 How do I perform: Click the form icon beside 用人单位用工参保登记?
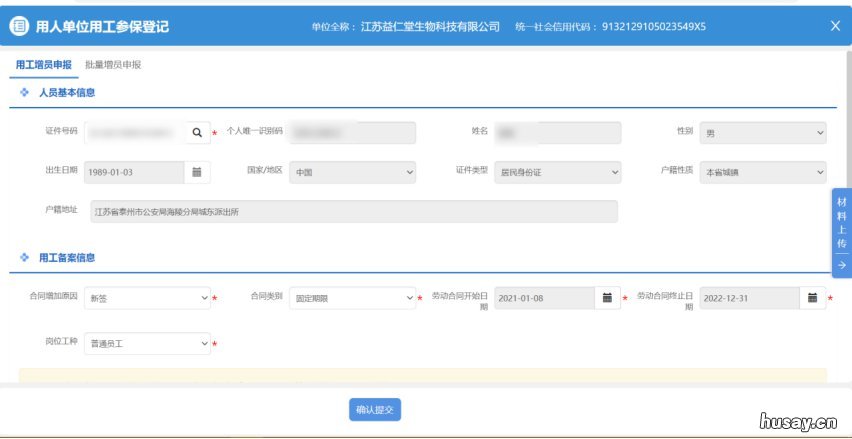point(19,26)
